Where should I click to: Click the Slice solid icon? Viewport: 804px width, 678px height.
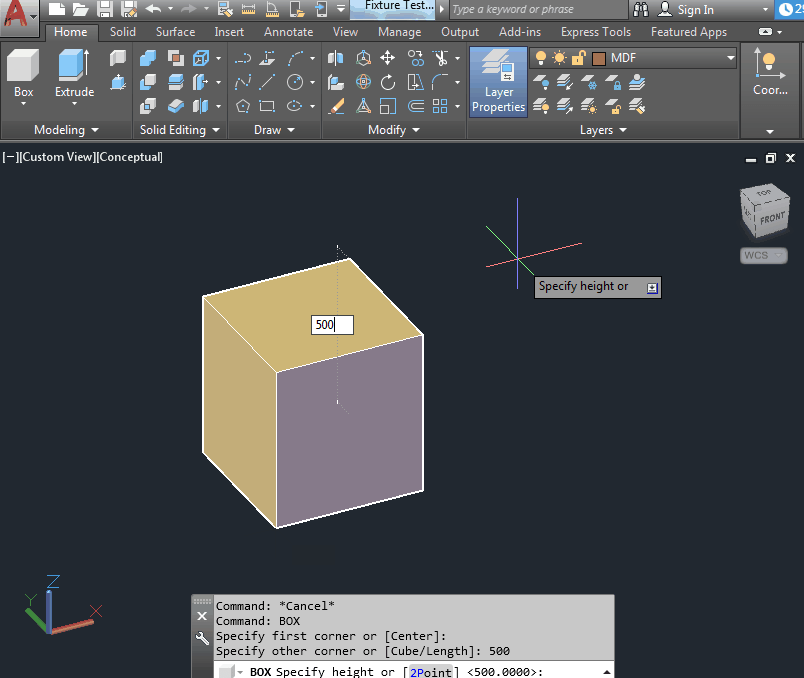tap(175, 82)
